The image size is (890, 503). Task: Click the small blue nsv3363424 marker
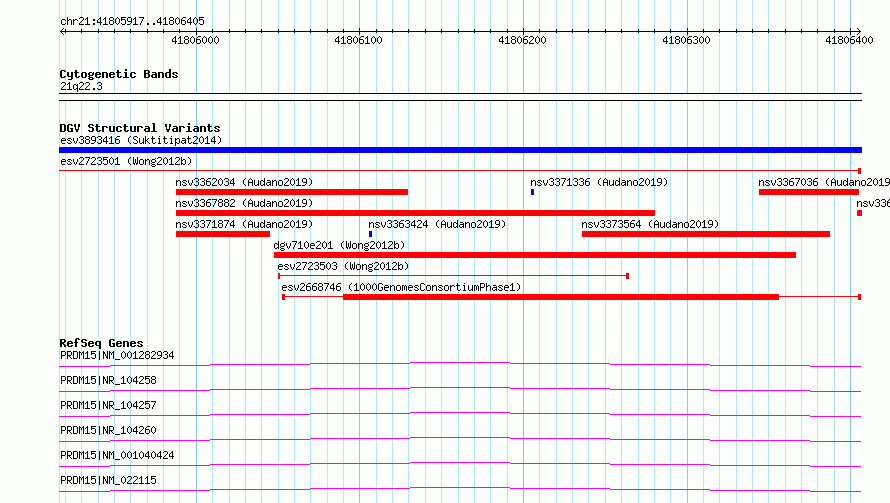[371, 234]
